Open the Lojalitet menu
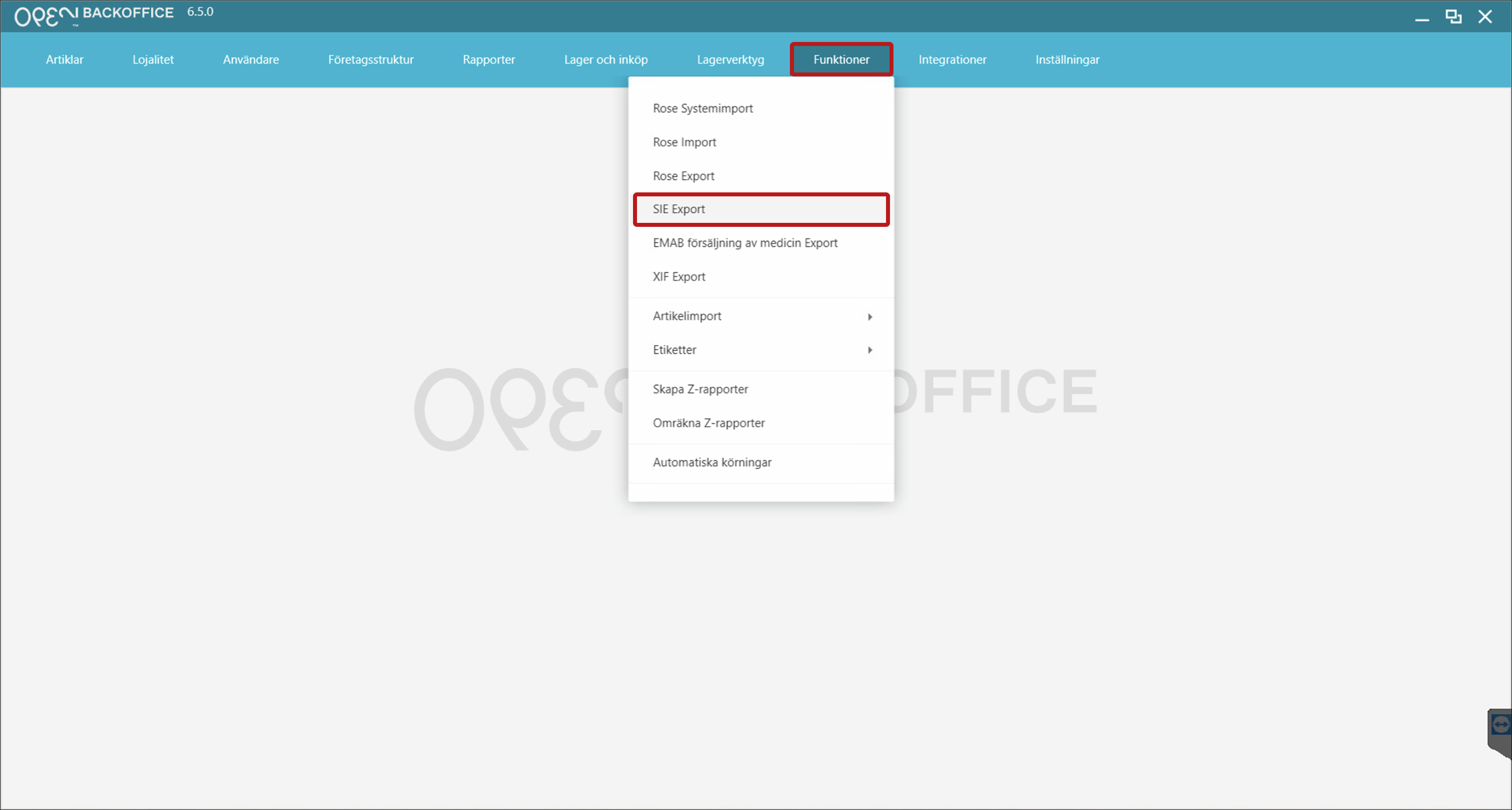1512x810 pixels. (x=153, y=59)
